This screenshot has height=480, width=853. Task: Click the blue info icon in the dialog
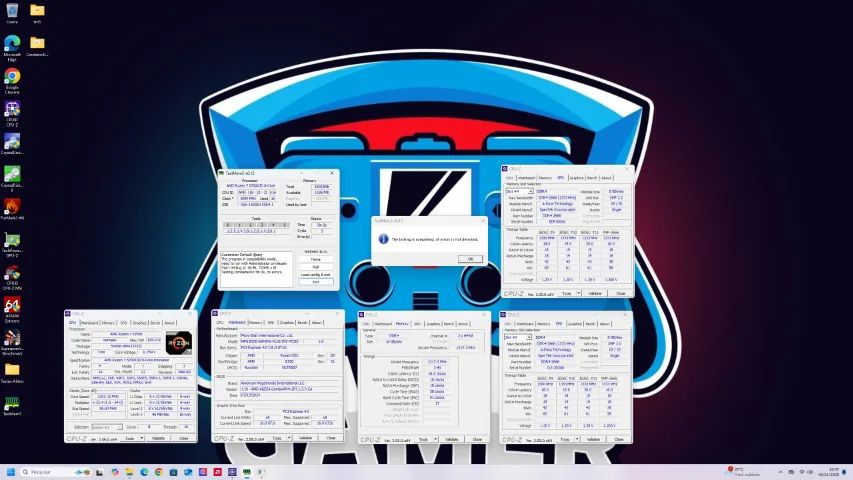383,239
